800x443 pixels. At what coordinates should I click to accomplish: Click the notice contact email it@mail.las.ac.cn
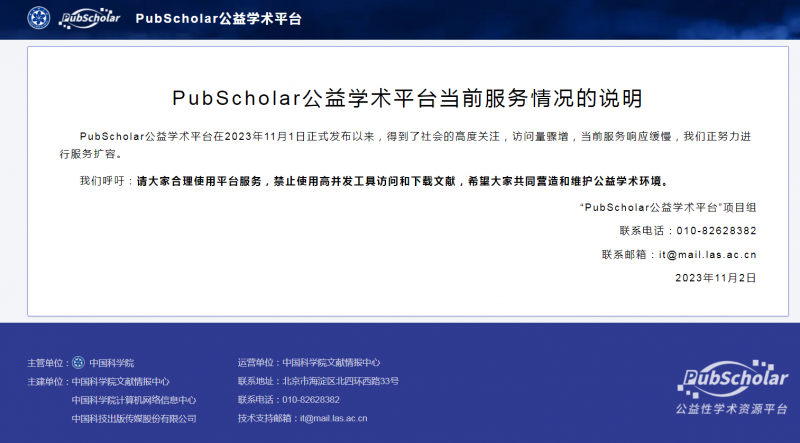[x=706, y=254]
